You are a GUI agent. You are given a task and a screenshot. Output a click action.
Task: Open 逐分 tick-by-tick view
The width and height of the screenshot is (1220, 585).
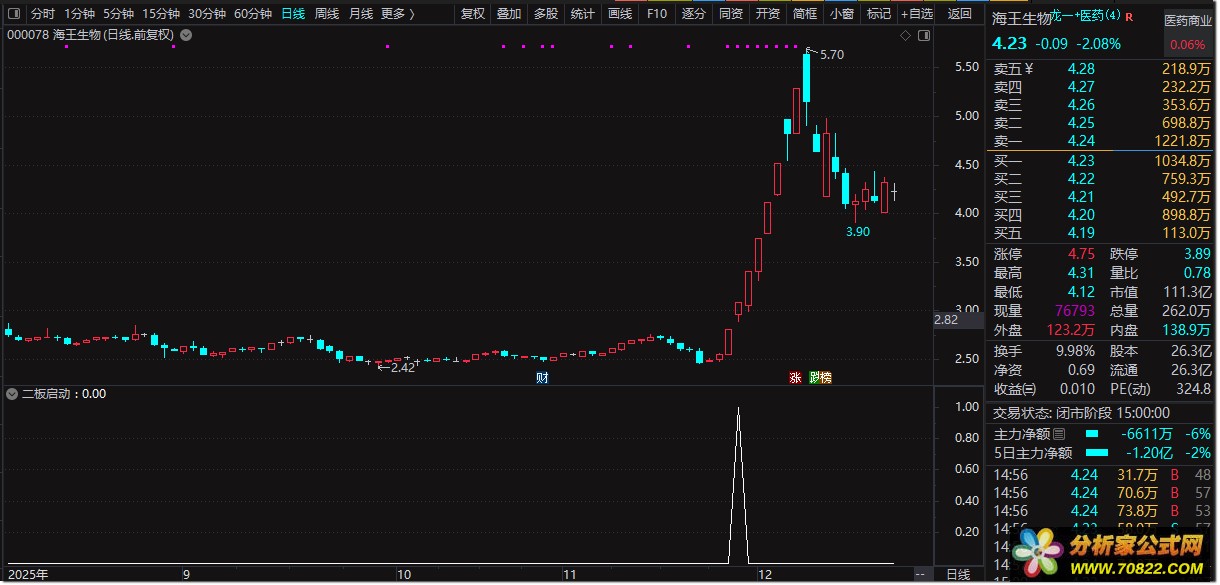693,14
